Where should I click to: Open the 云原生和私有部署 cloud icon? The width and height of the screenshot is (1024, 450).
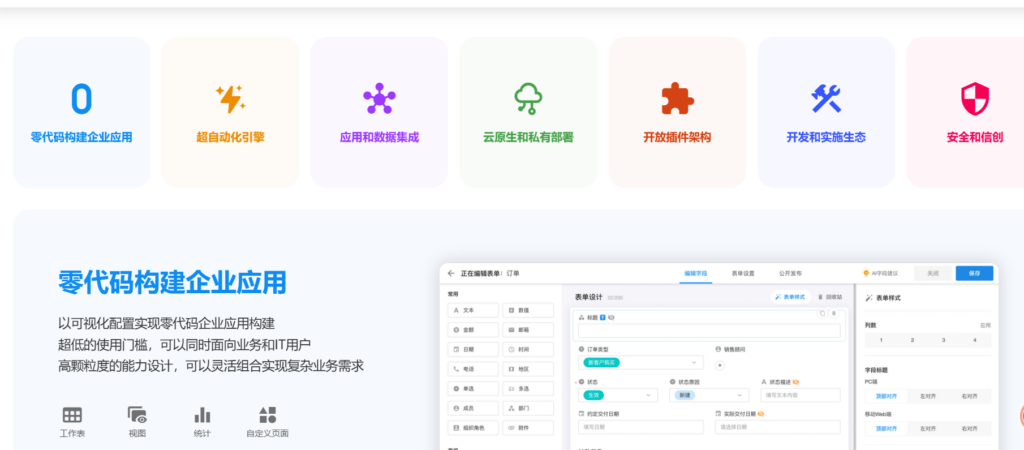[528, 98]
